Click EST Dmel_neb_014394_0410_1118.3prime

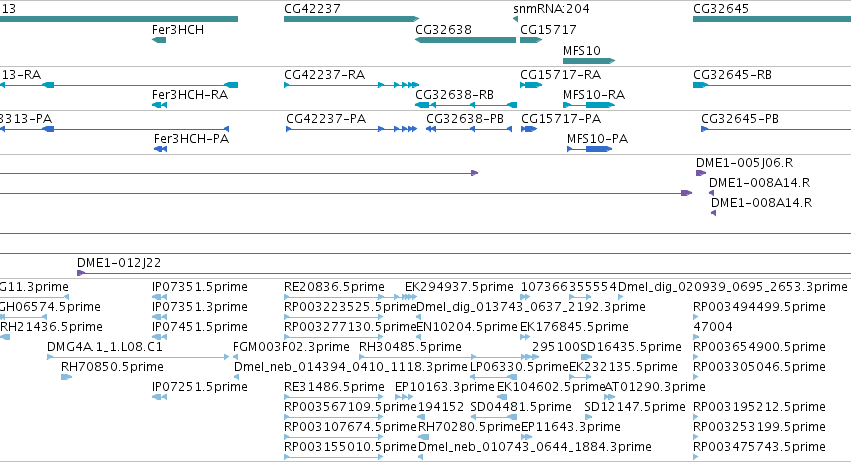tap(350, 367)
